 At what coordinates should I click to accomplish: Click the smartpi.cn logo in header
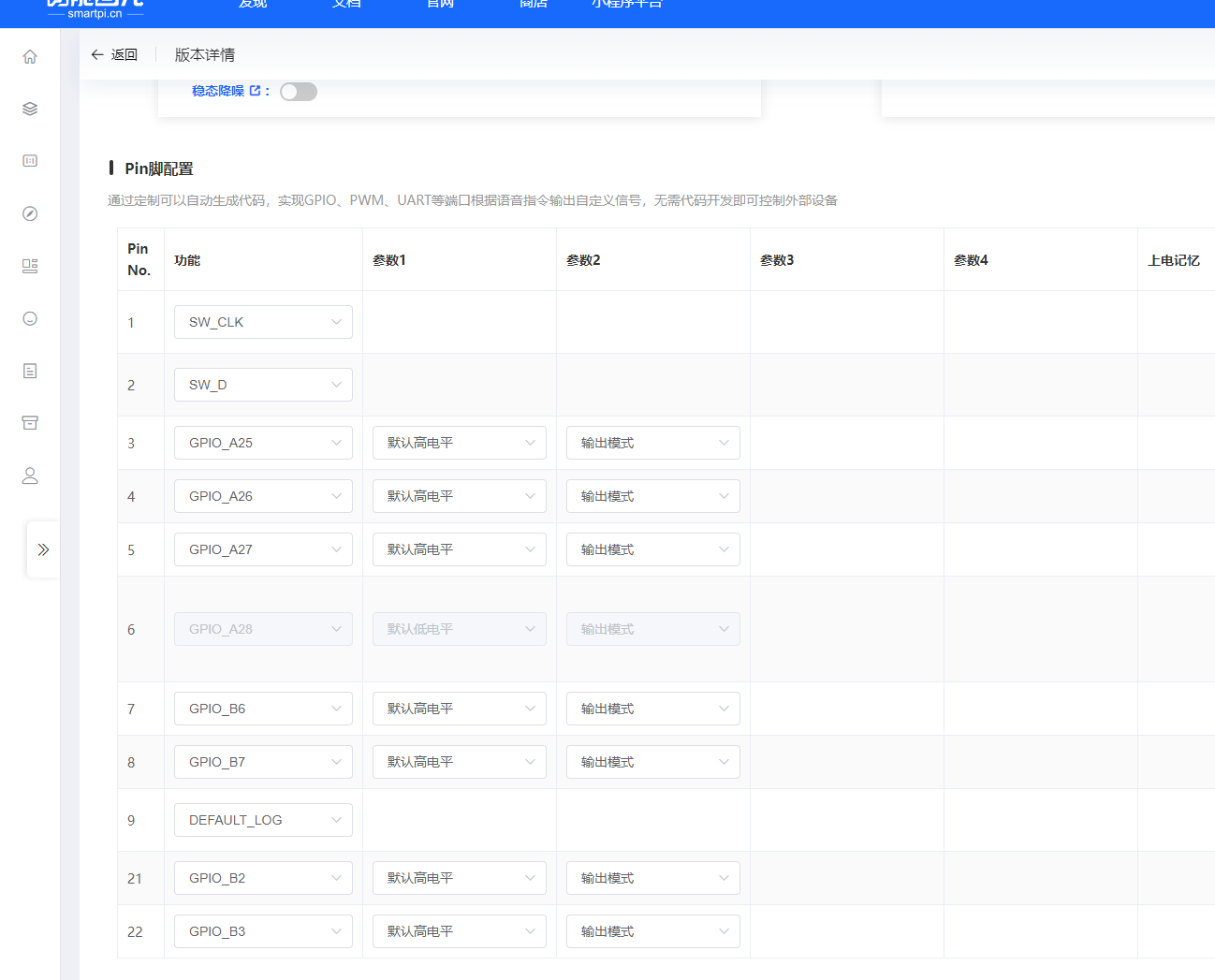(95, 9)
